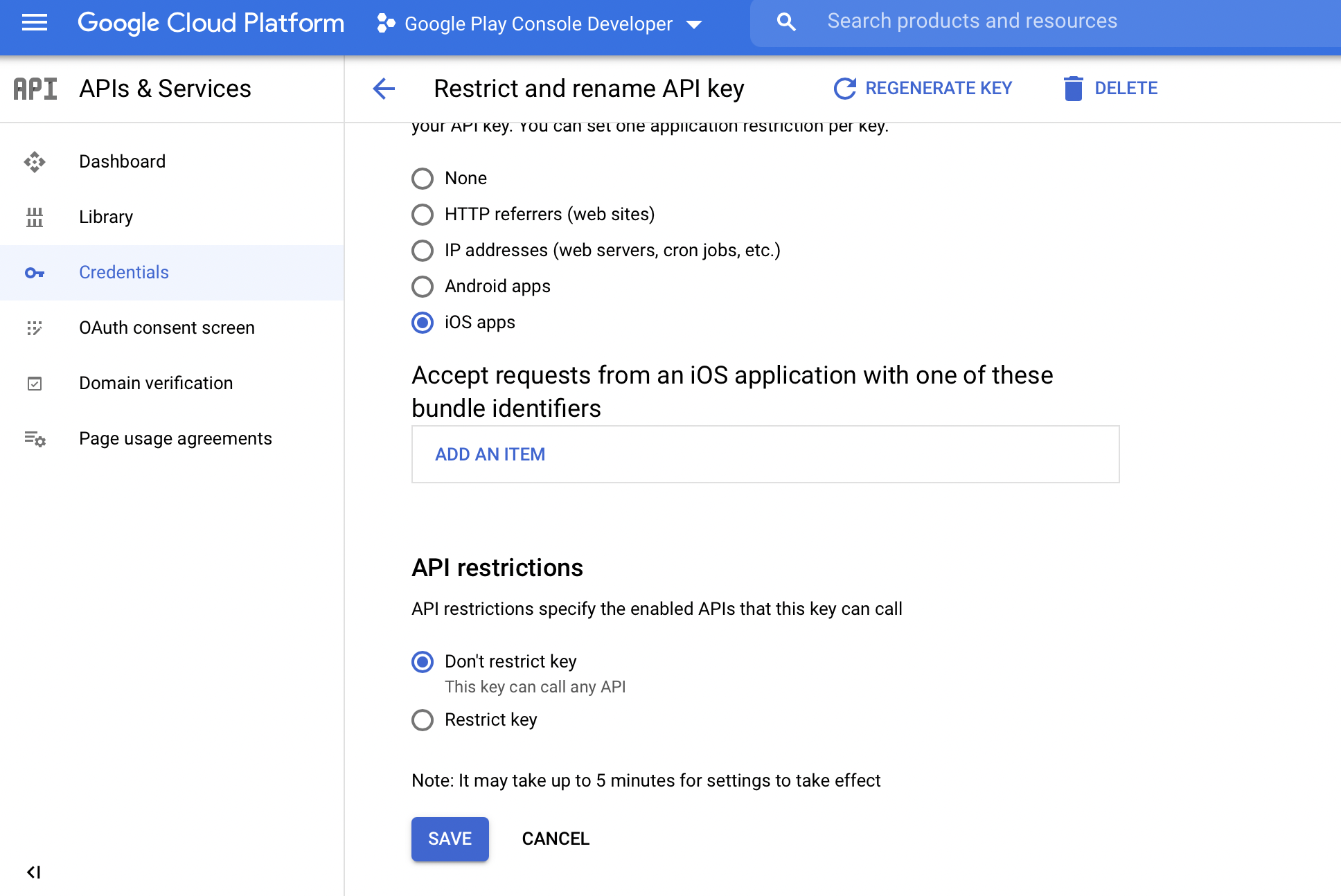Image resolution: width=1341 pixels, height=896 pixels.
Task: Select the Credentials menu item
Action: pos(172,273)
